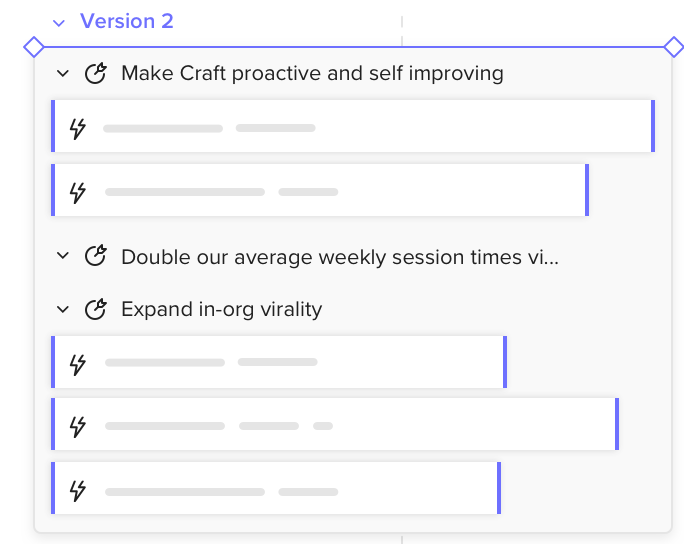The image size is (684, 544).
Task: Click lightning icon on second virality bar
Action: pyautogui.click(x=78, y=427)
